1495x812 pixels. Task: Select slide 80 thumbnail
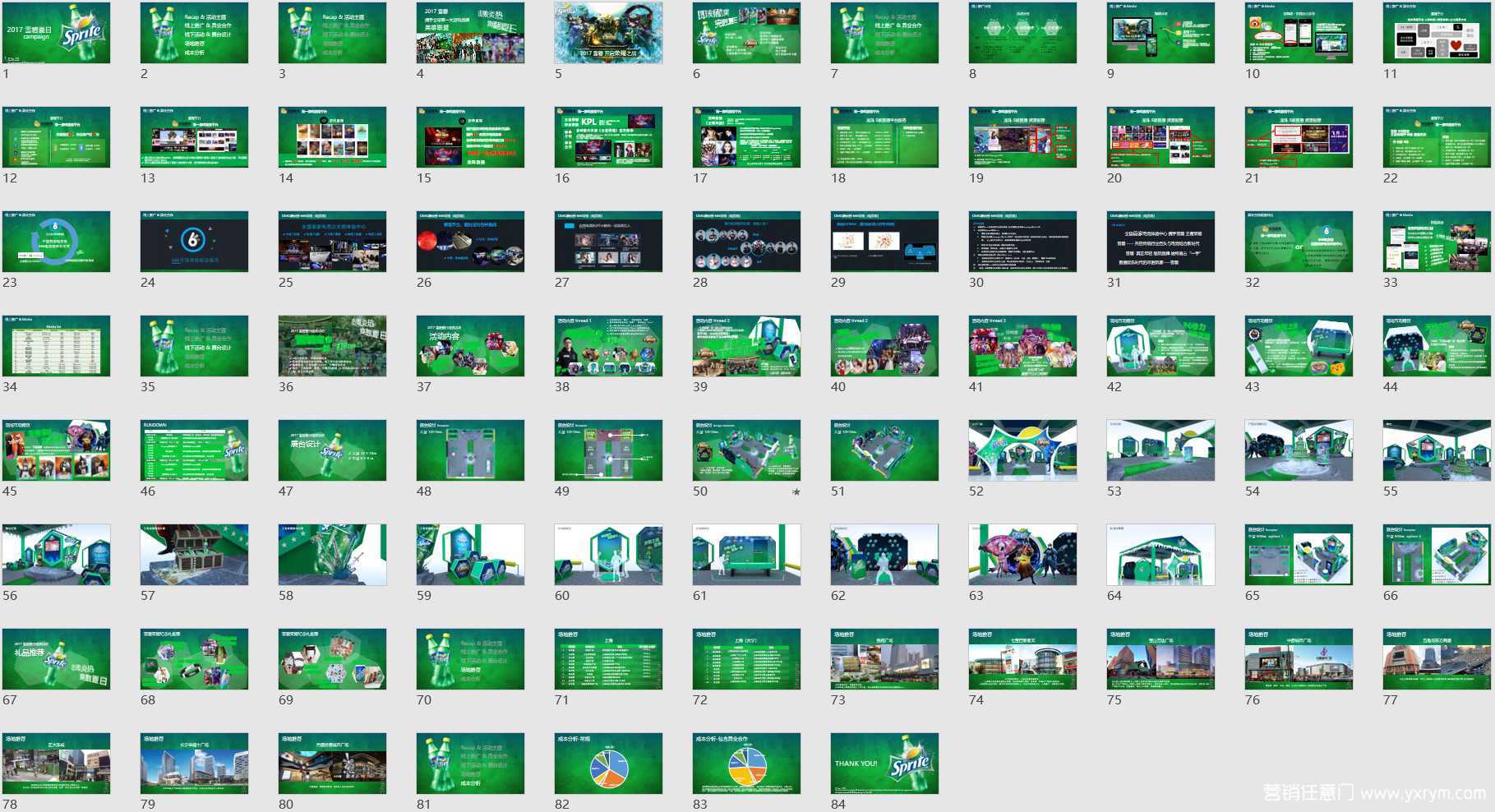click(x=332, y=764)
